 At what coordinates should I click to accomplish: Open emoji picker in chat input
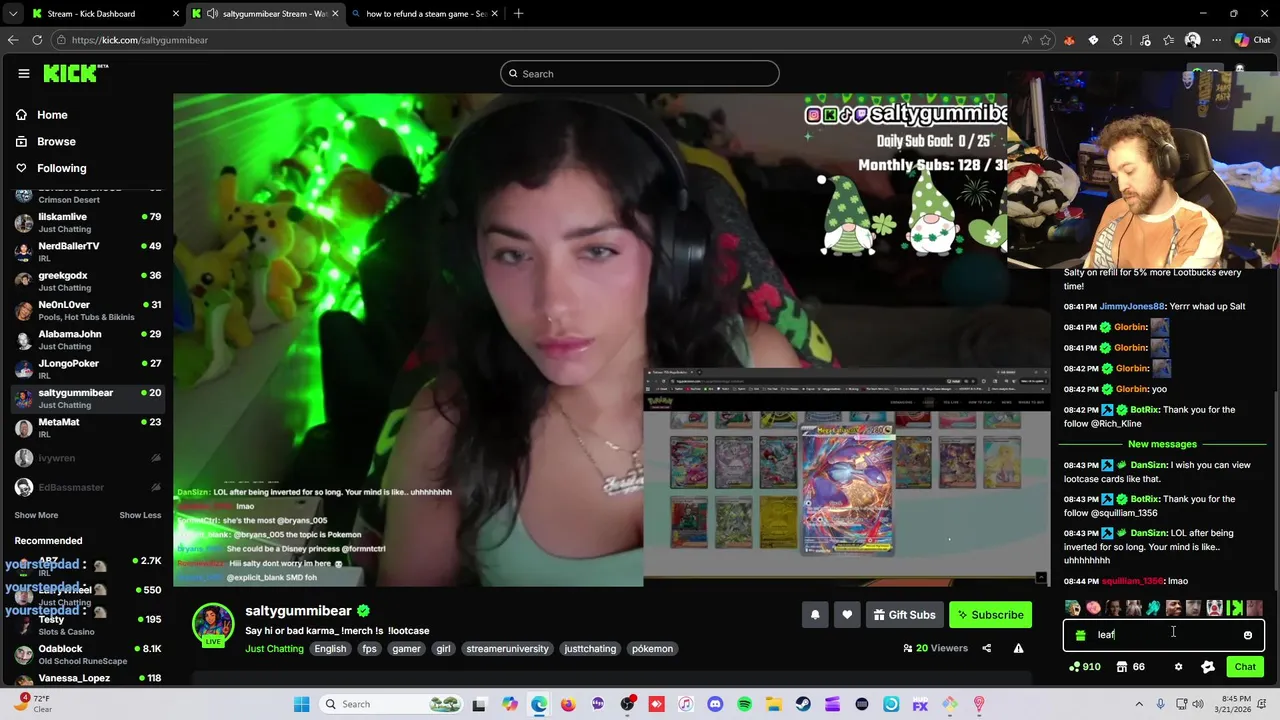(x=1247, y=635)
